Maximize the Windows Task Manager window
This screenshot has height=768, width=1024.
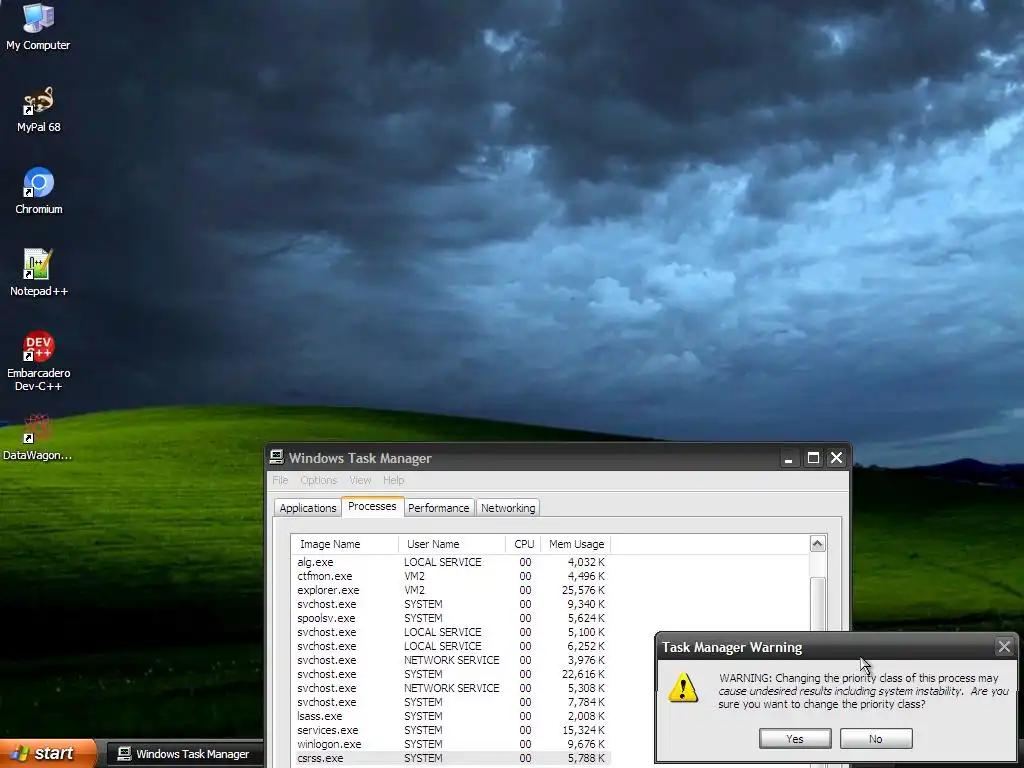813,458
